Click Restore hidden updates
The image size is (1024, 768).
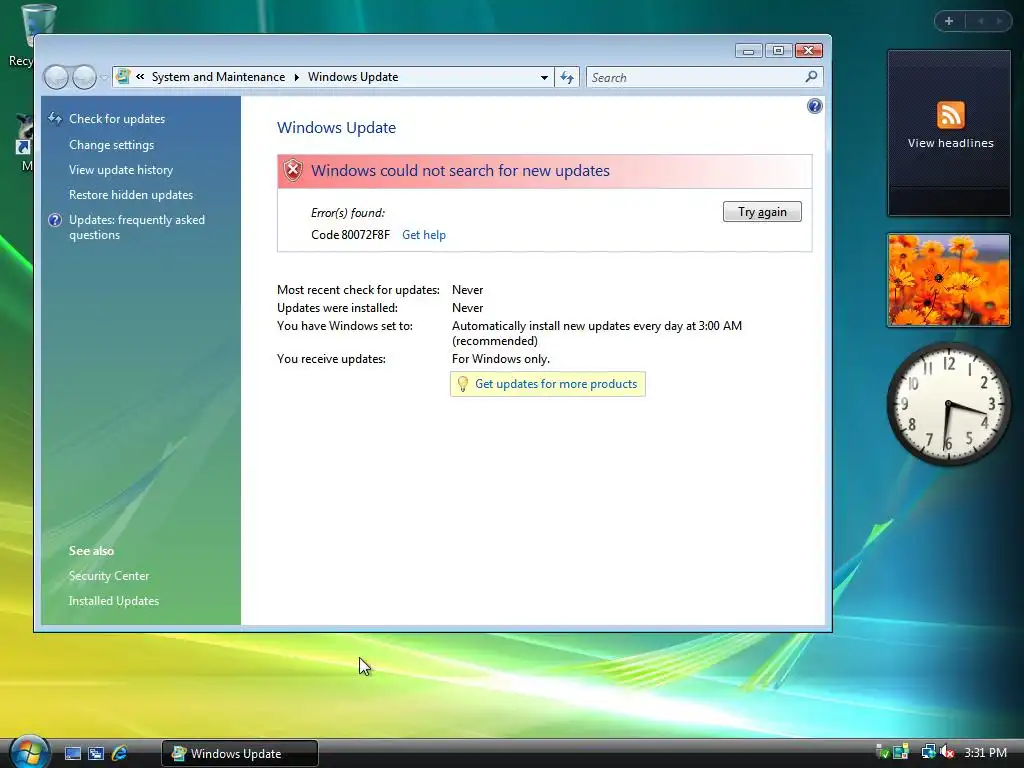coord(131,195)
